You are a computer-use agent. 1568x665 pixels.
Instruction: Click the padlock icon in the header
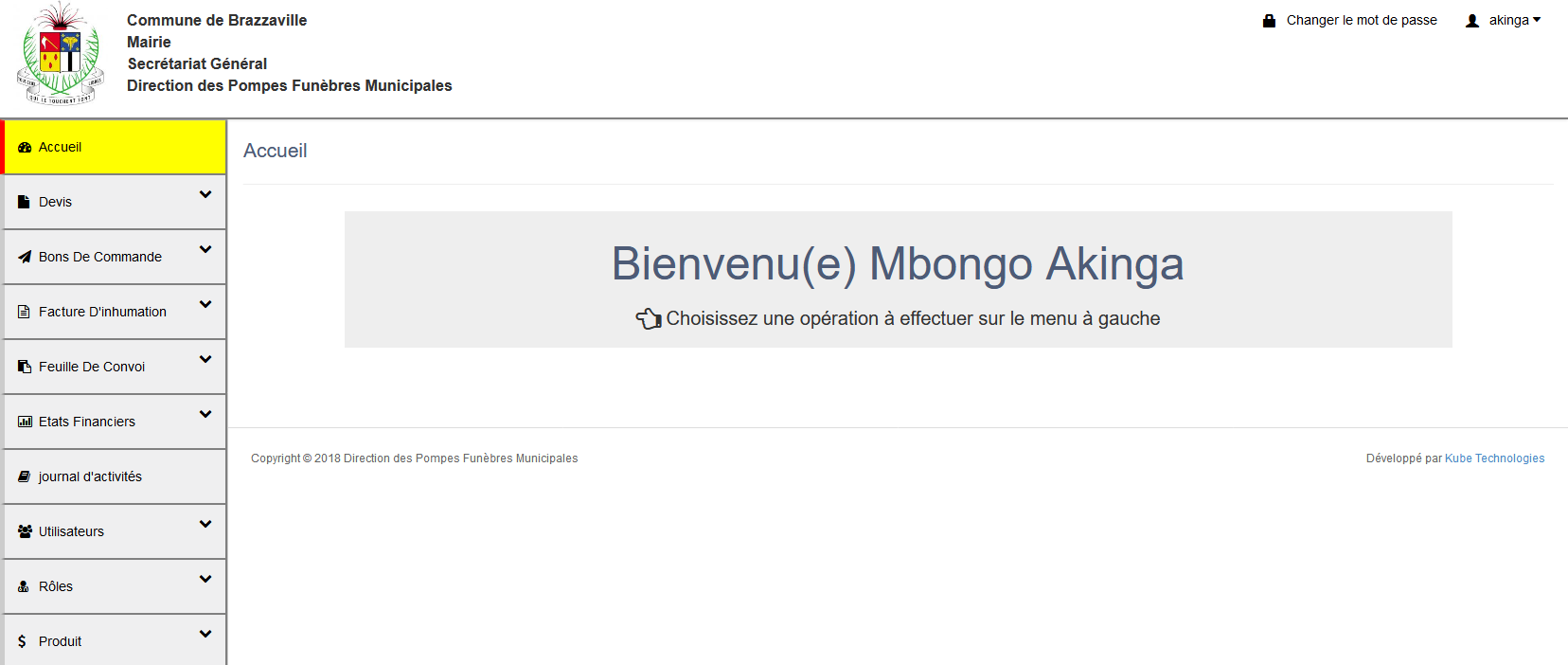pyautogui.click(x=1269, y=21)
